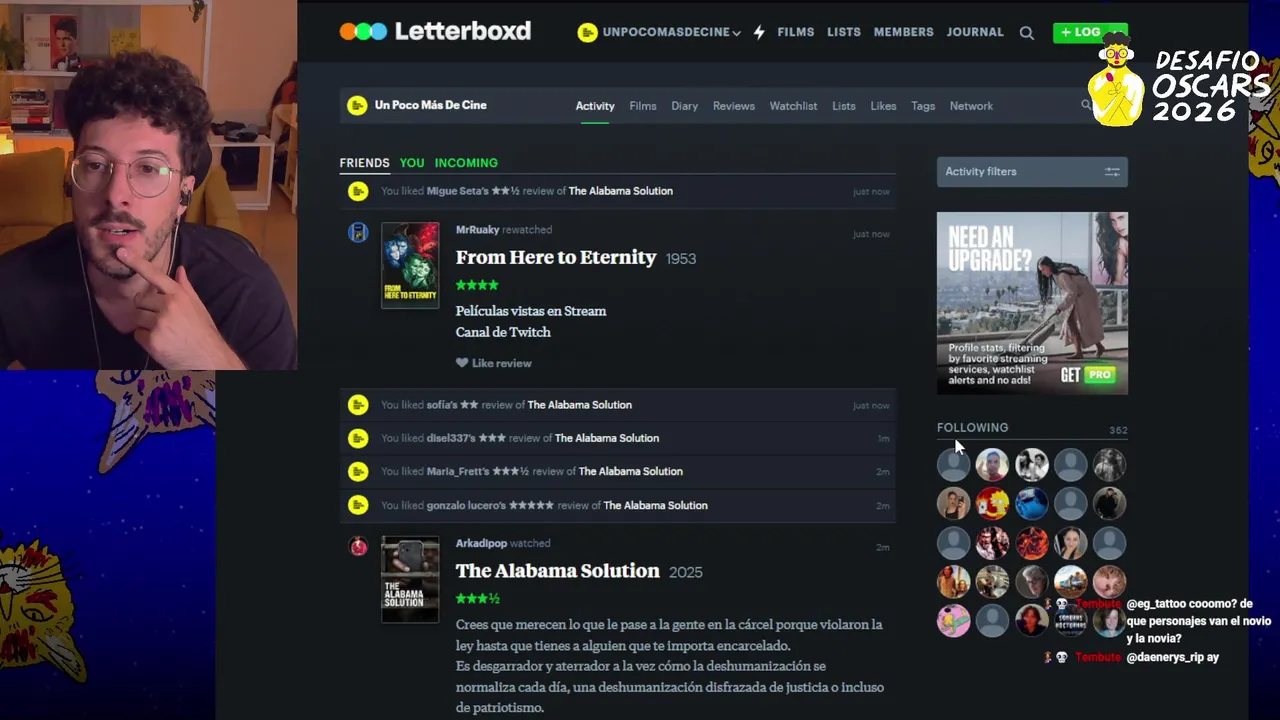
Task: Click the sliders icon in Activity filters
Action: point(1112,172)
